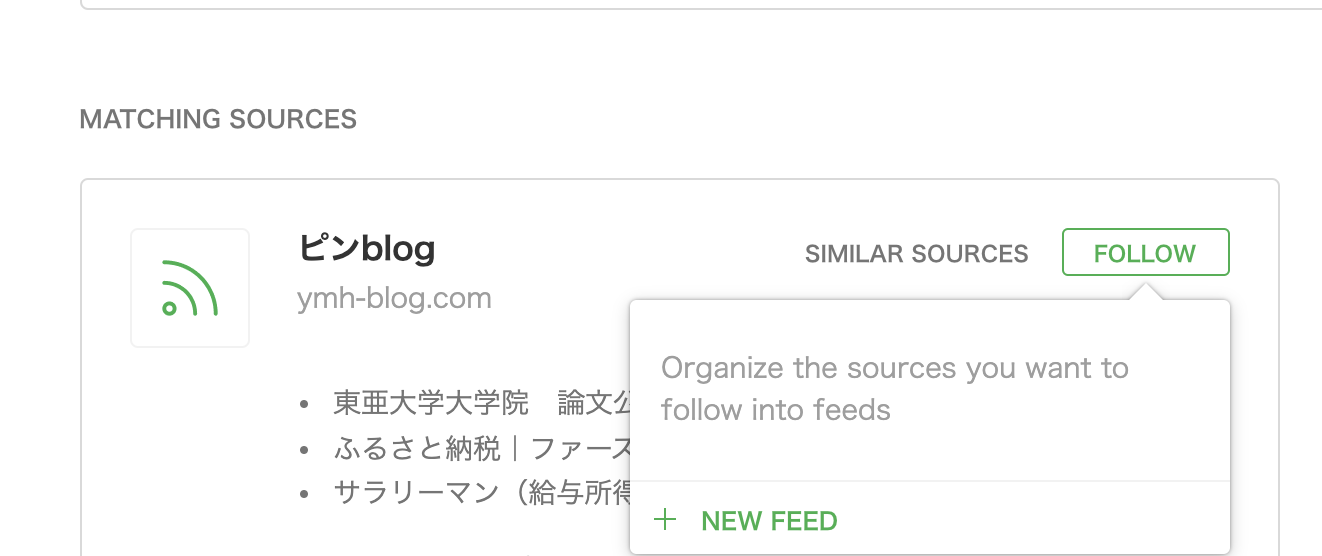1322x556 pixels.
Task: Open SIMILAR SOURCES for ピンblog
Action: point(916,254)
